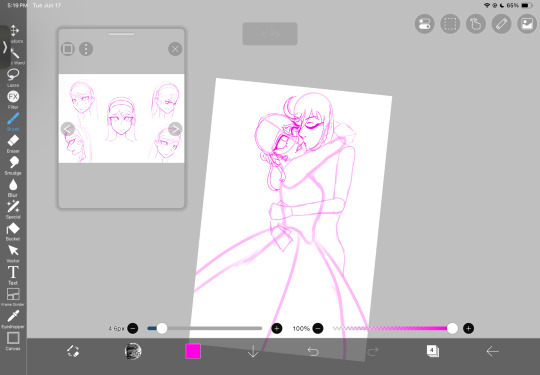
Task: Check the Wi-Fi status icon
Action: tap(487, 6)
